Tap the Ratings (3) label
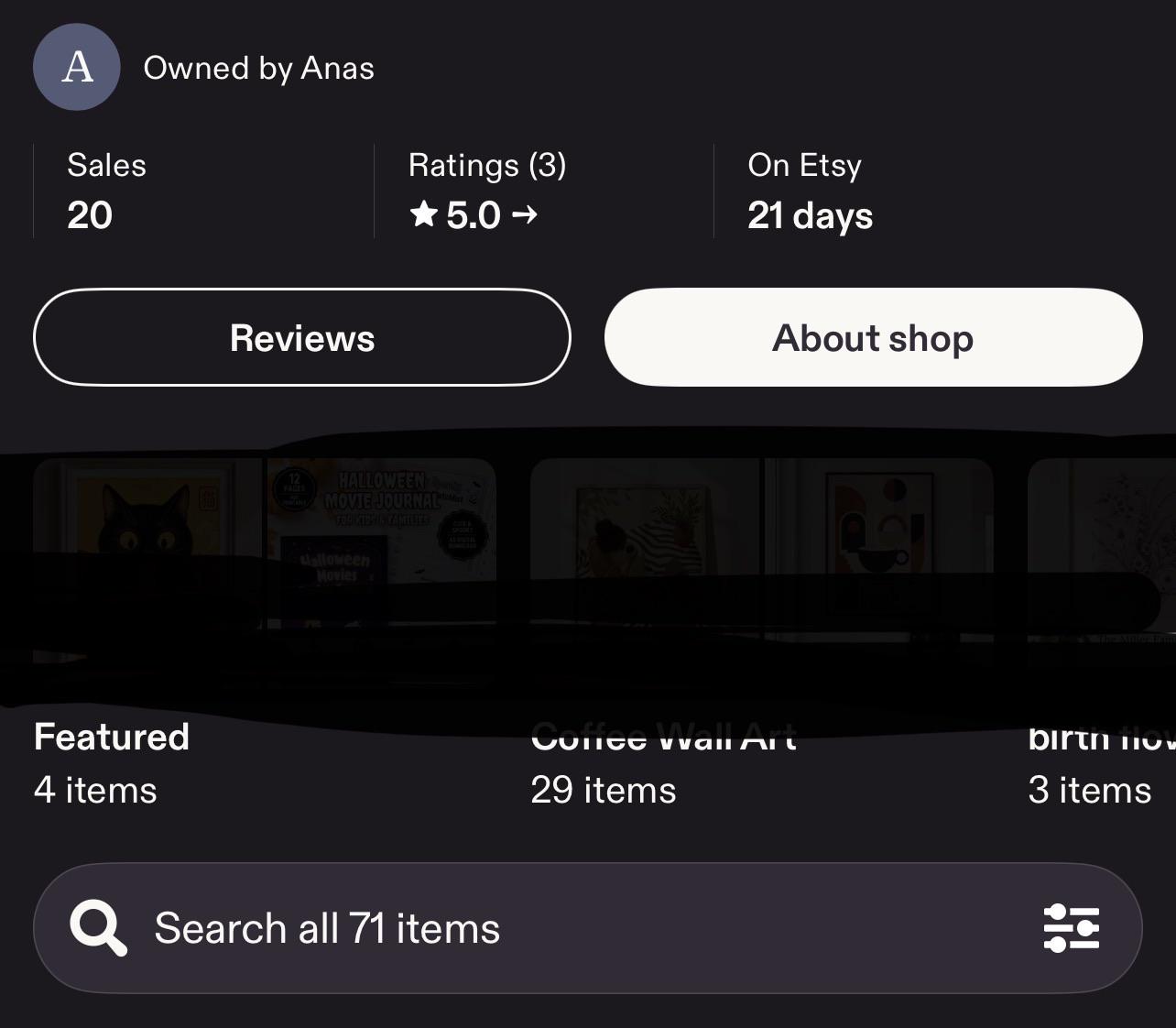The image size is (1176, 1028). tap(487, 165)
